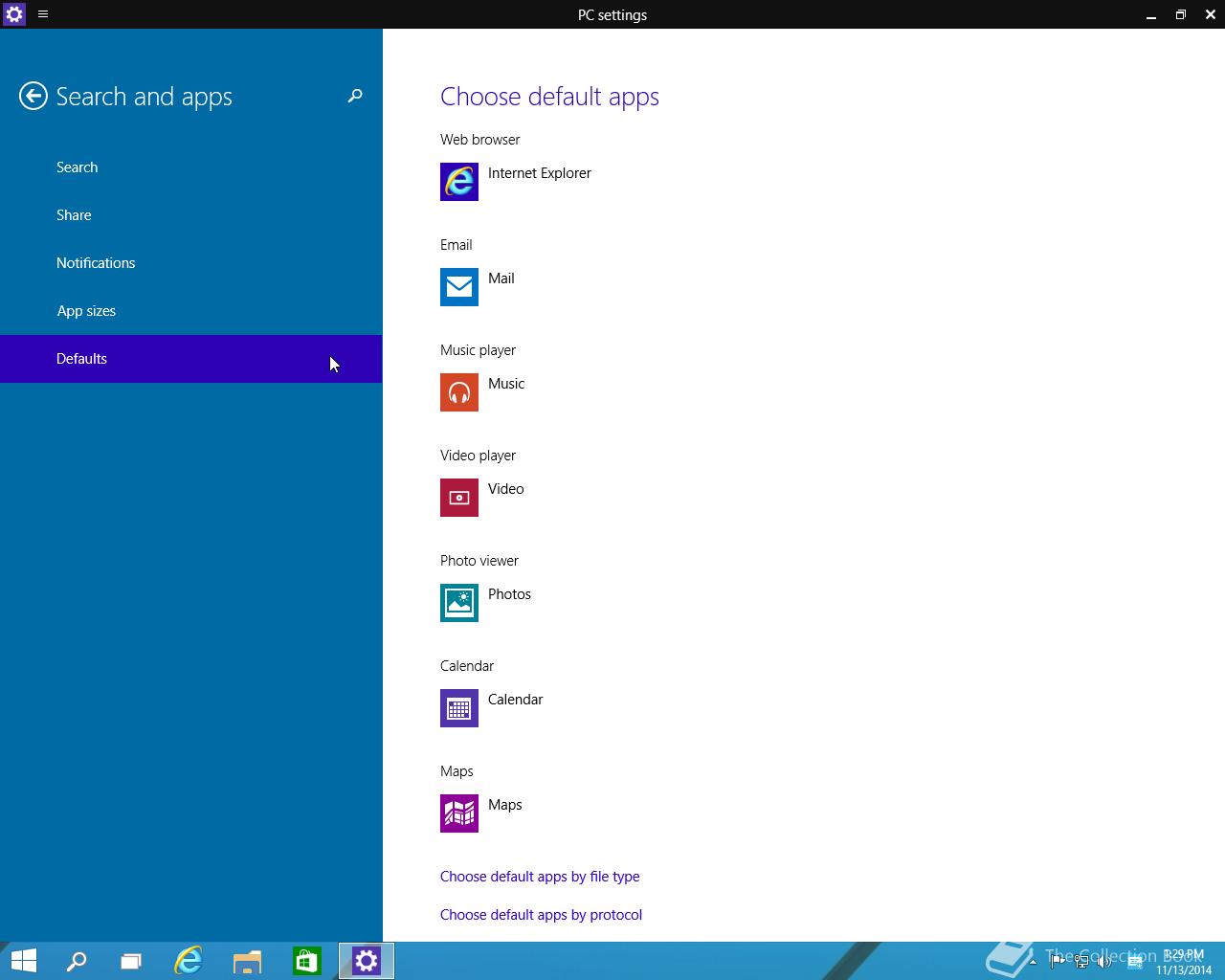Click PC settings gear on taskbar

[x=367, y=961]
